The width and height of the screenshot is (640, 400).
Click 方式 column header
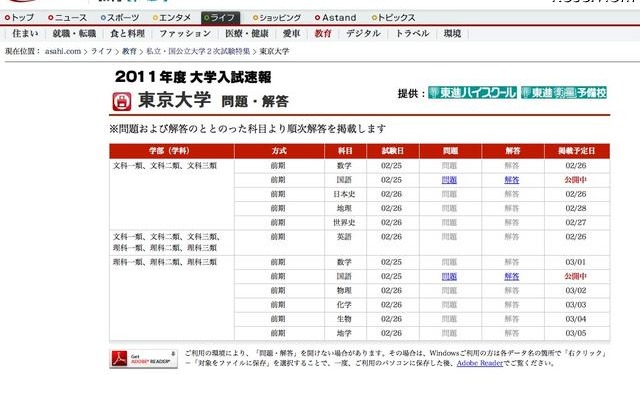(x=279, y=151)
